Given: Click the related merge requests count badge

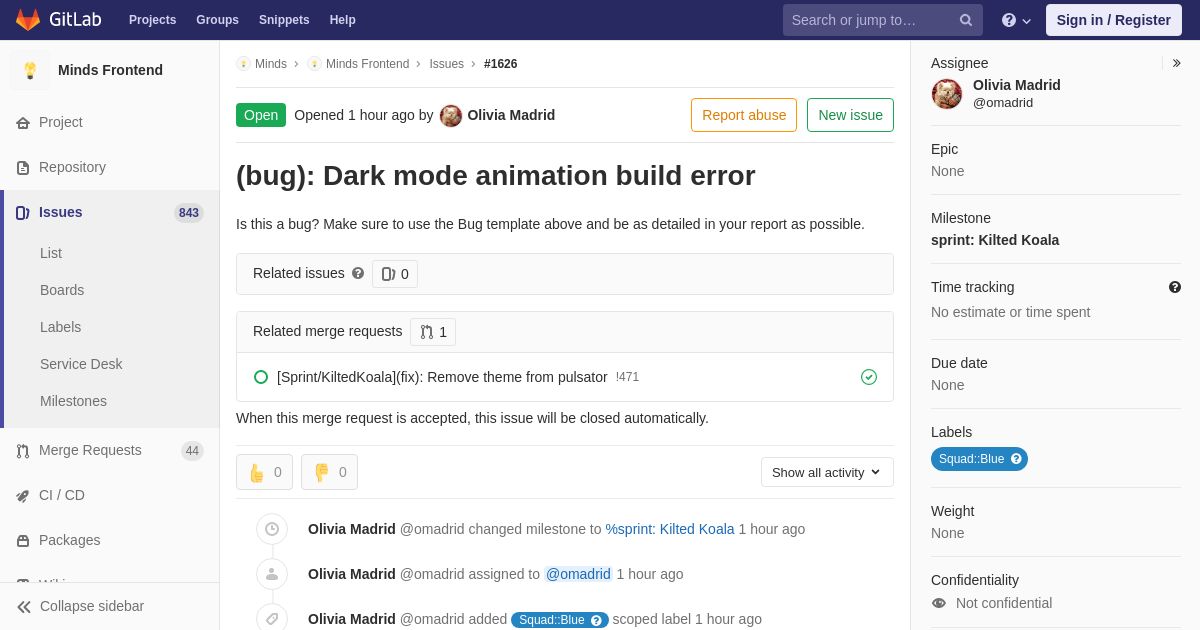Looking at the screenshot, I should pyautogui.click(x=433, y=332).
